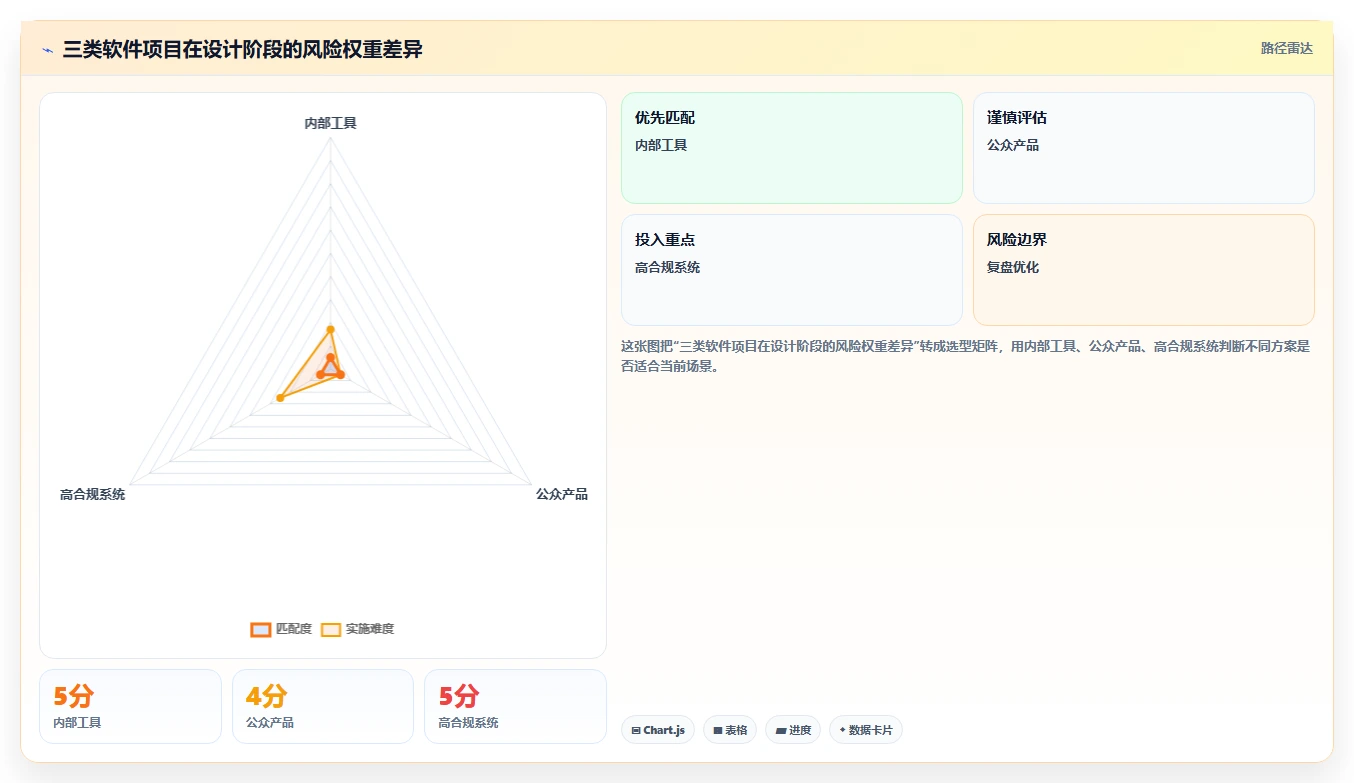Screen dimensions: 1354x783
Task: Click the description paragraph starting 这张图把
Action: [x=966, y=356]
